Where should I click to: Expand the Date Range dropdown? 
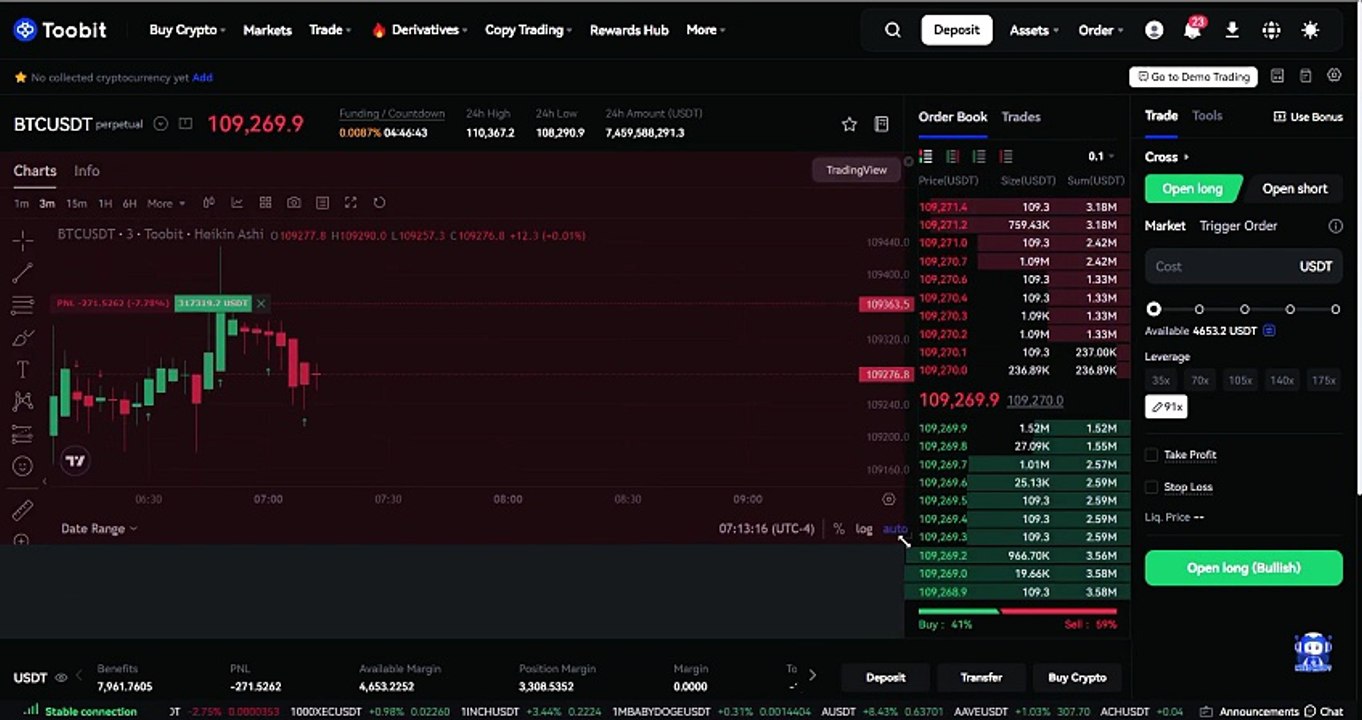coord(99,529)
